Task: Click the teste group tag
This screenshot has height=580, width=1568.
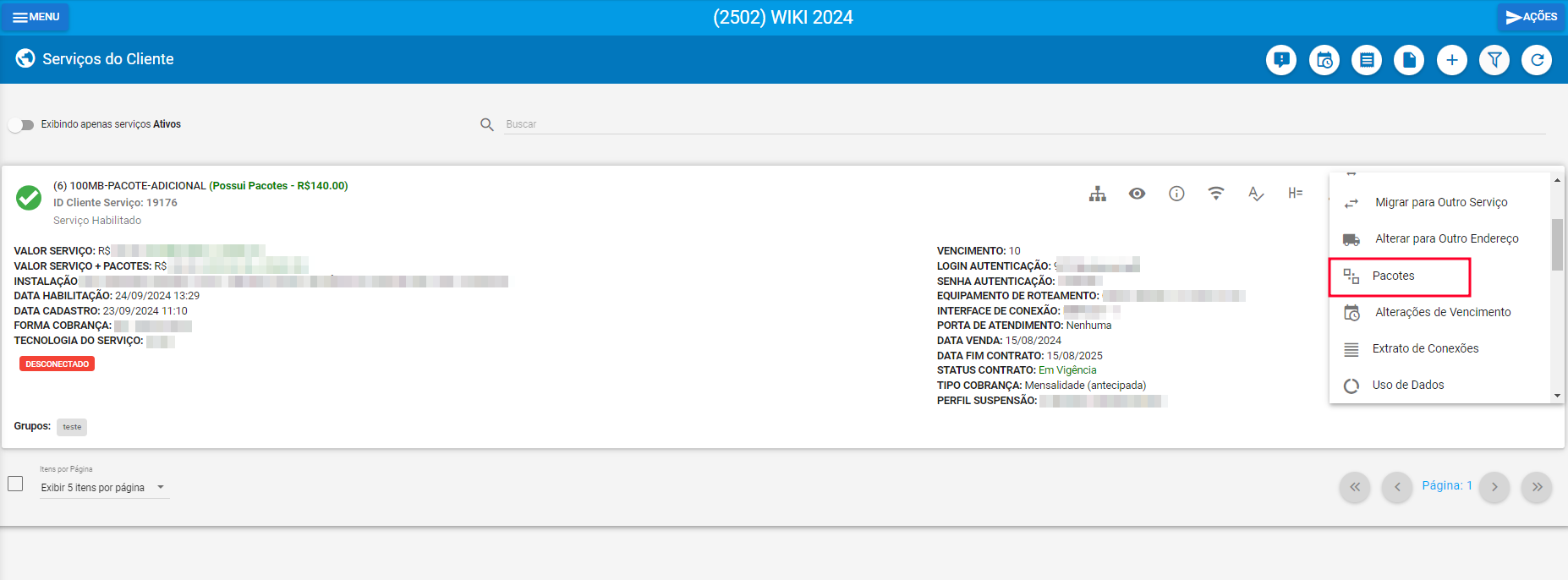Action: coord(72,427)
